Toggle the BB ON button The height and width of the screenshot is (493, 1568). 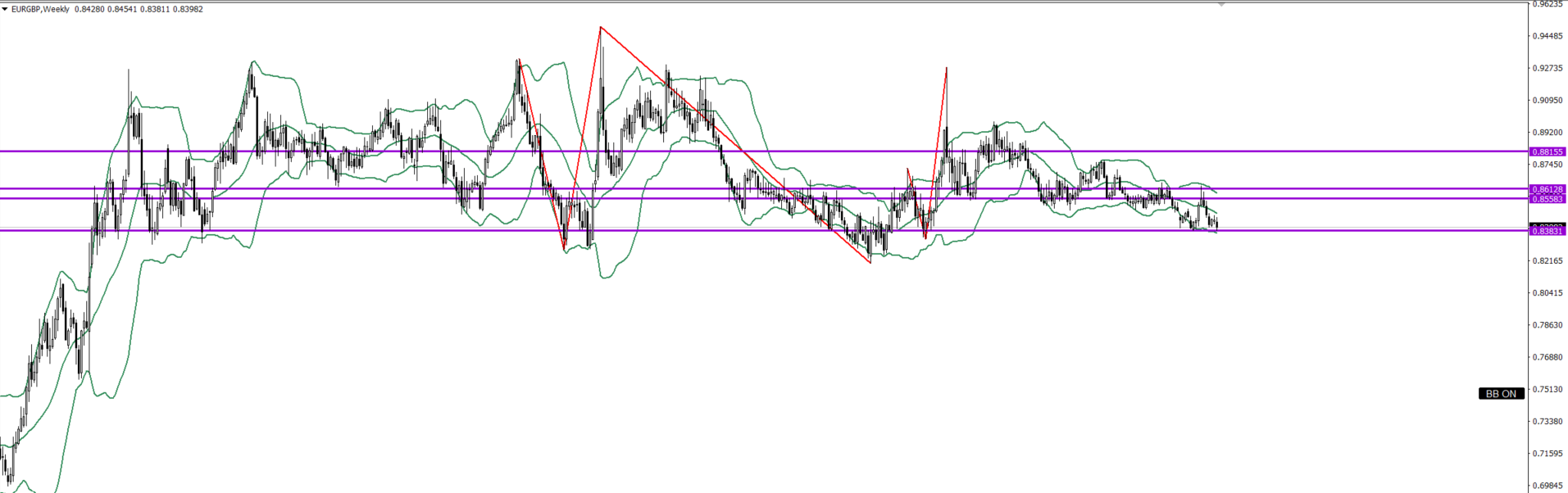coord(1501,394)
